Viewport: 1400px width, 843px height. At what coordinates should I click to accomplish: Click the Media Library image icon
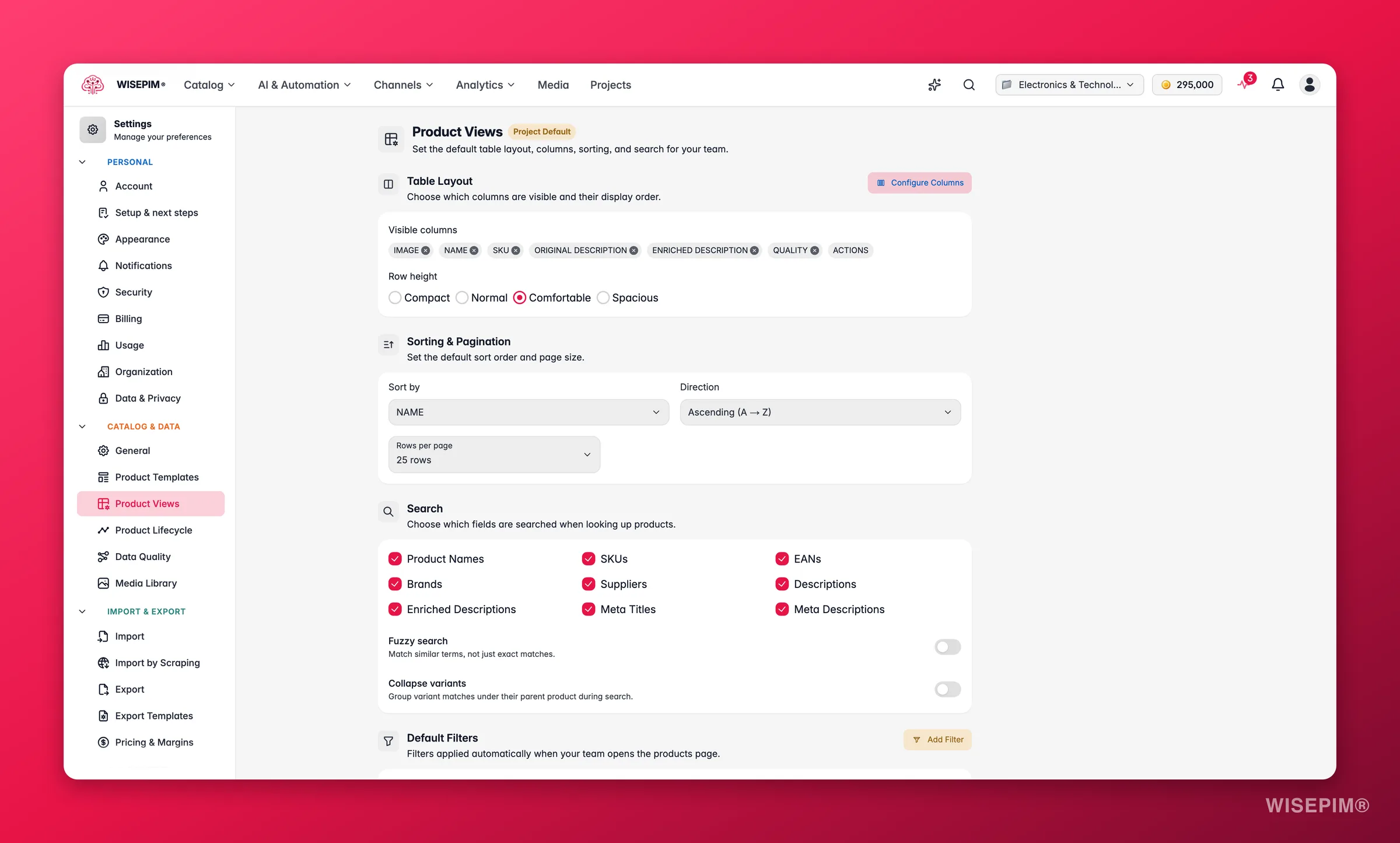tap(103, 583)
